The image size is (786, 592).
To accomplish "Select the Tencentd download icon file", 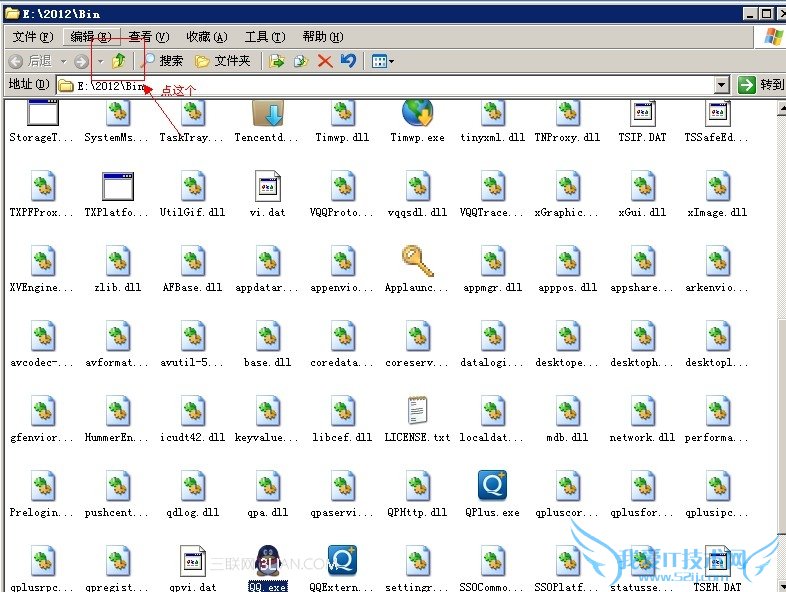I will pyautogui.click(x=267, y=113).
